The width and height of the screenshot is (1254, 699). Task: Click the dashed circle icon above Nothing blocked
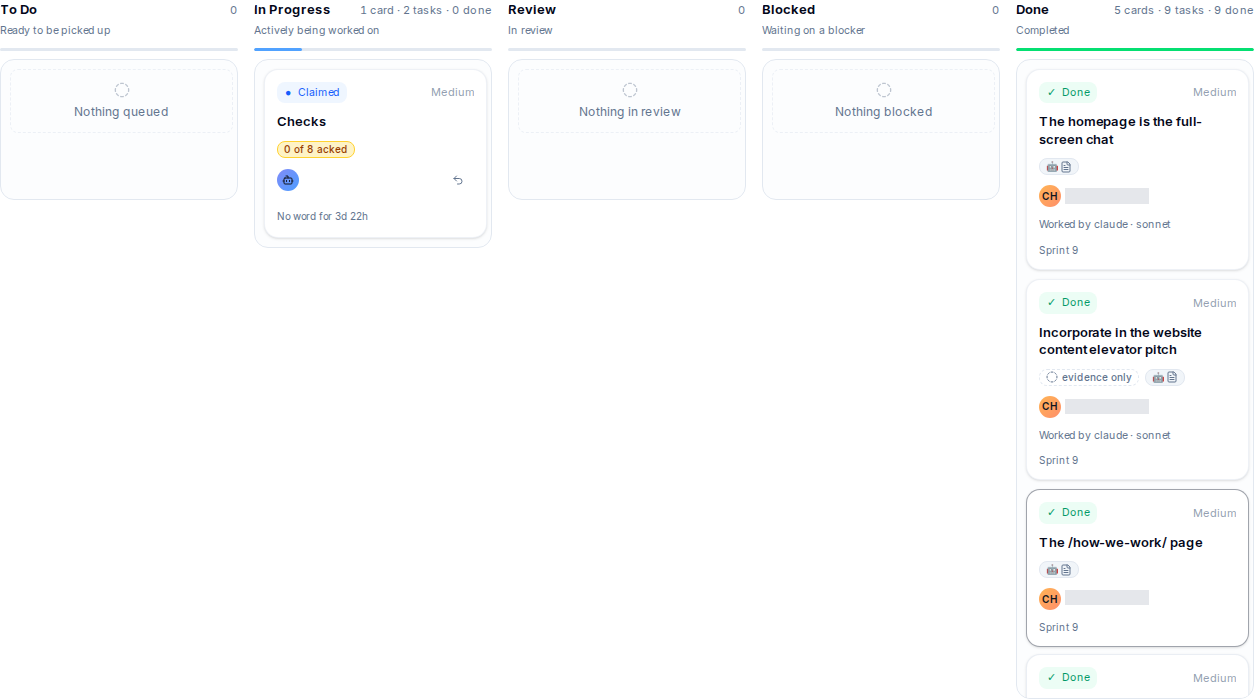click(x=884, y=90)
